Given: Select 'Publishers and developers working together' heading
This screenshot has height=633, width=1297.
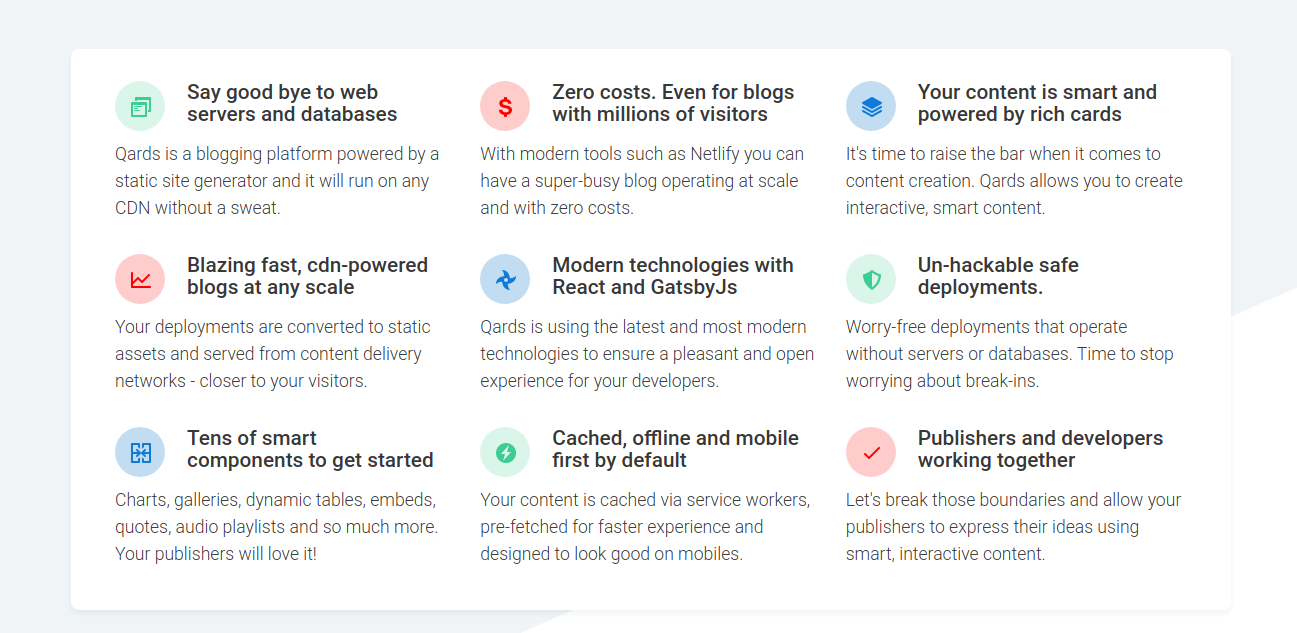Looking at the screenshot, I should click(1040, 449).
